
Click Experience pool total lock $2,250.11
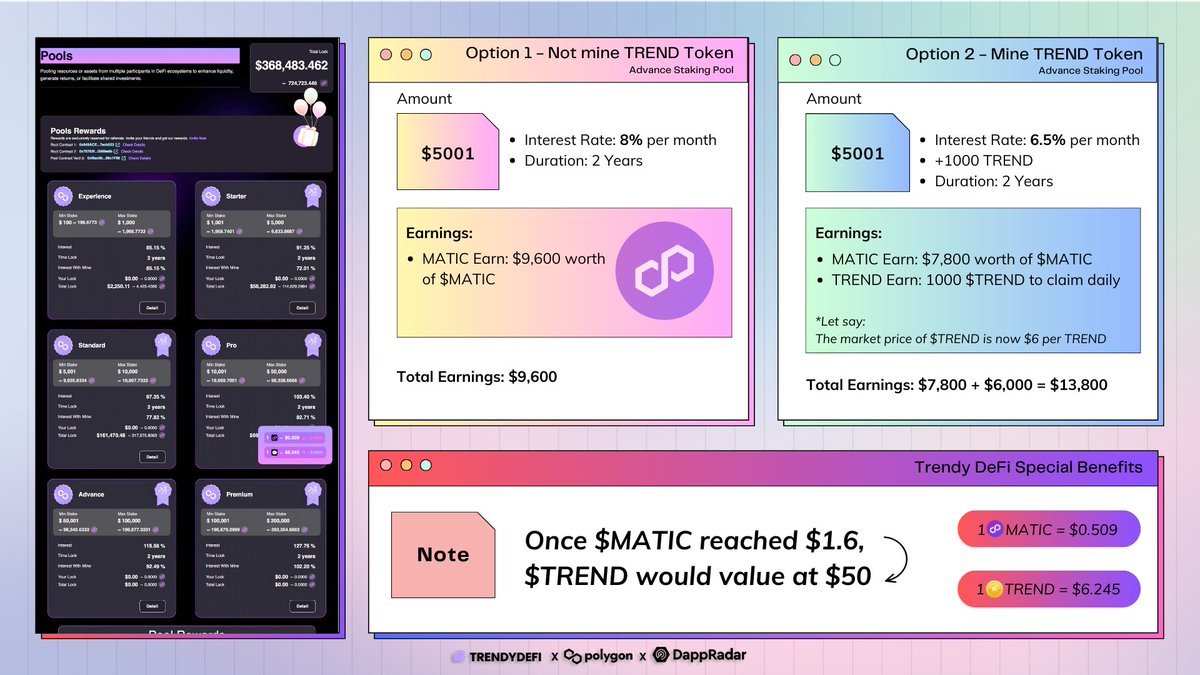tap(118, 286)
